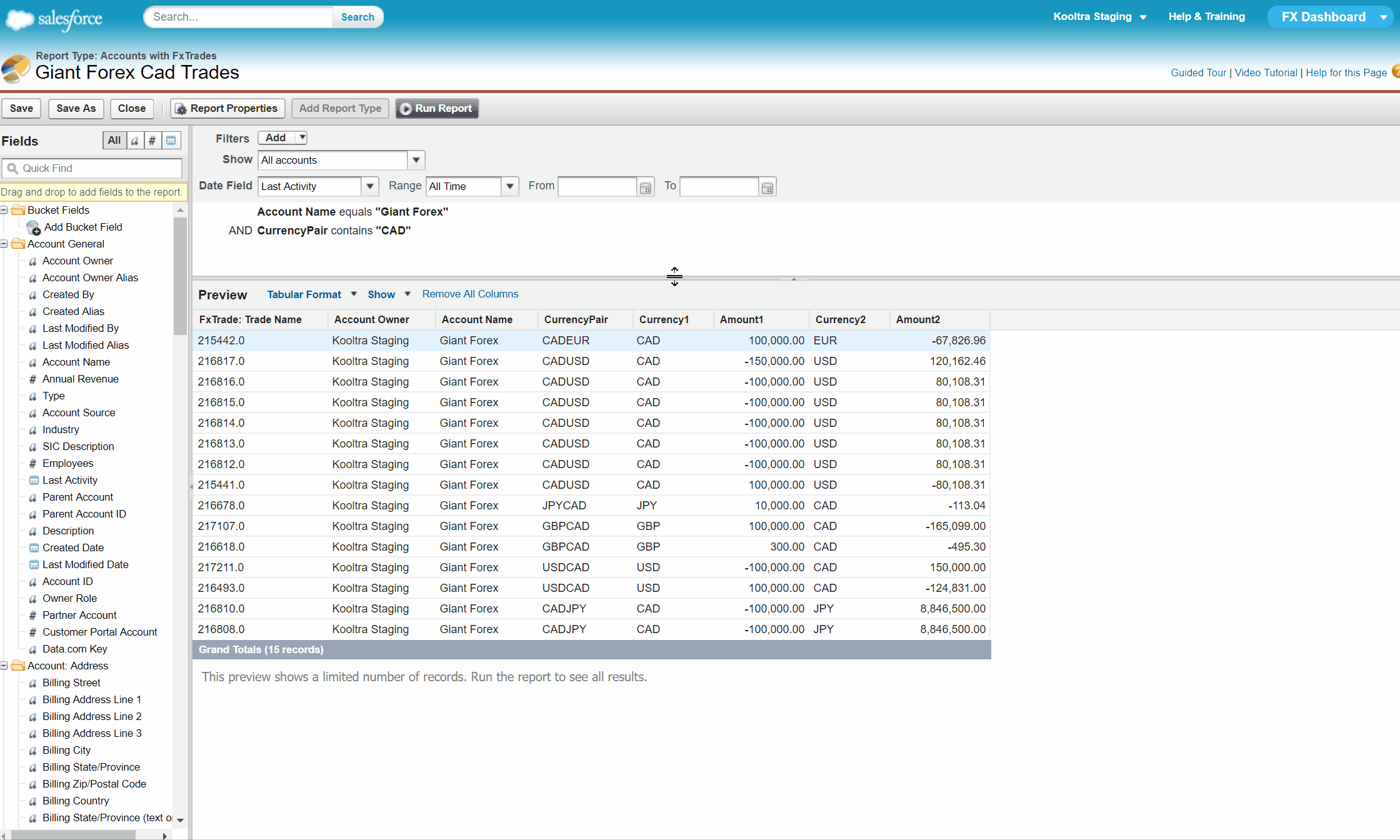Click the CurrencyPair column header

[x=586, y=319]
